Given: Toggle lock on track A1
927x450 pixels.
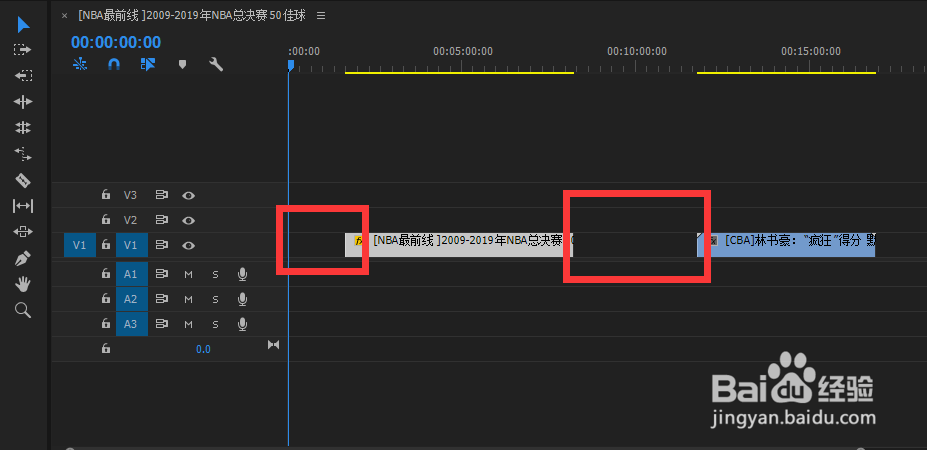Looking at the screenshot, I should click(106, 274).
